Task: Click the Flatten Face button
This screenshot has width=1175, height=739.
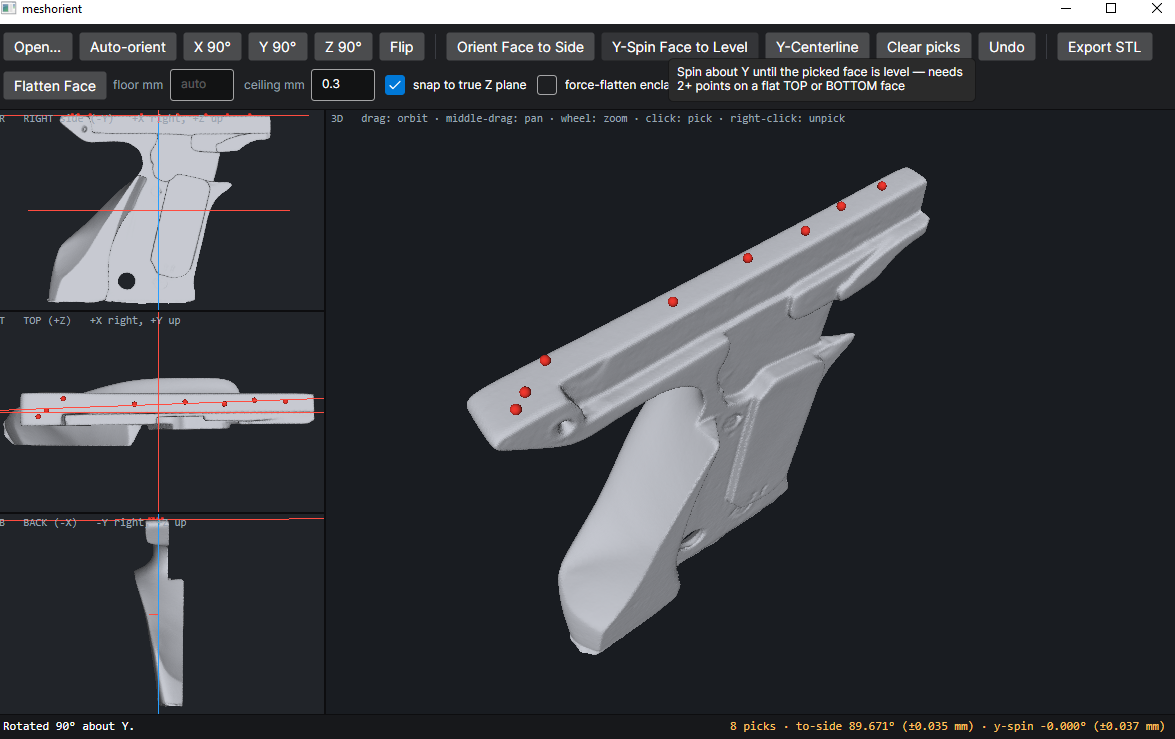Action: (55, 85)
